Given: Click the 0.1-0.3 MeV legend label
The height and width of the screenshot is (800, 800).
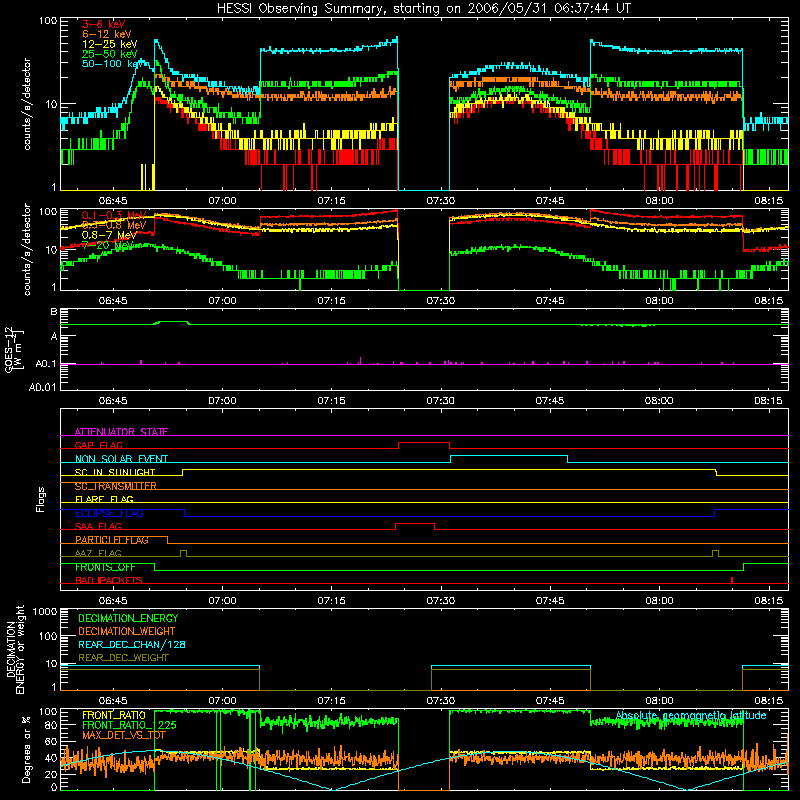Looking at the screenshot, I should click(114, 215).
